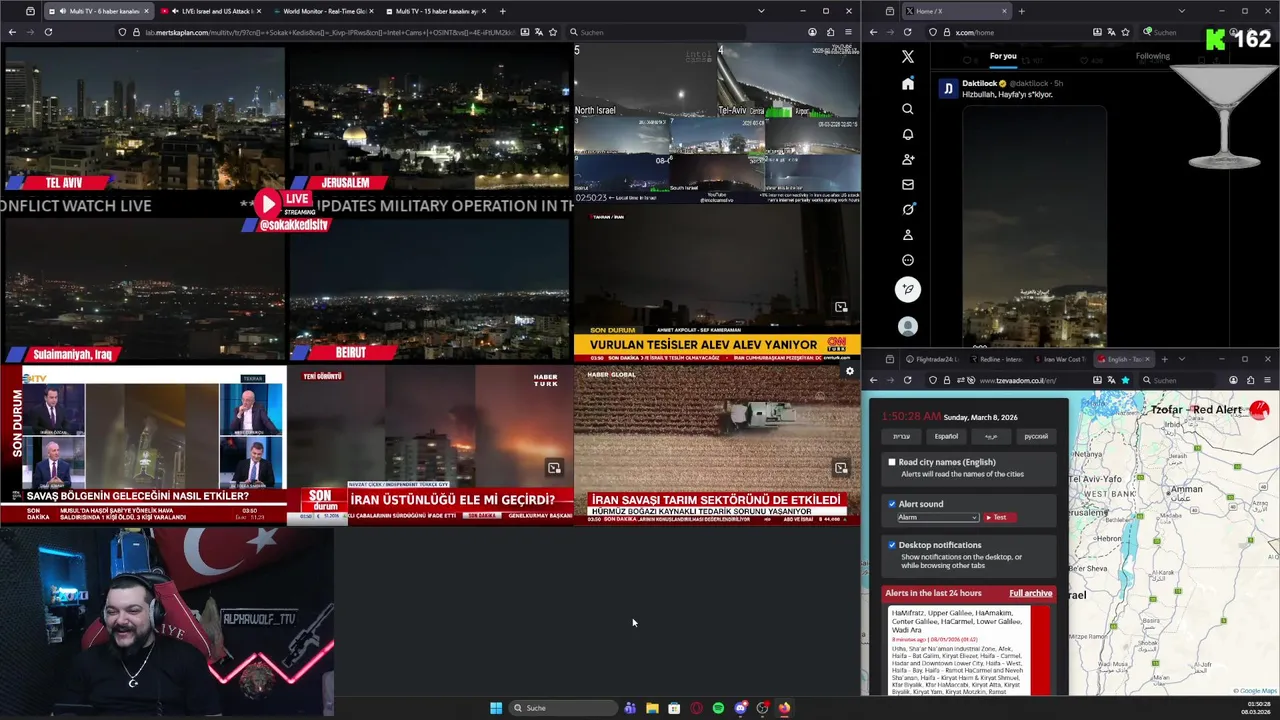Click the red Test alarm button

(1000, 517)
